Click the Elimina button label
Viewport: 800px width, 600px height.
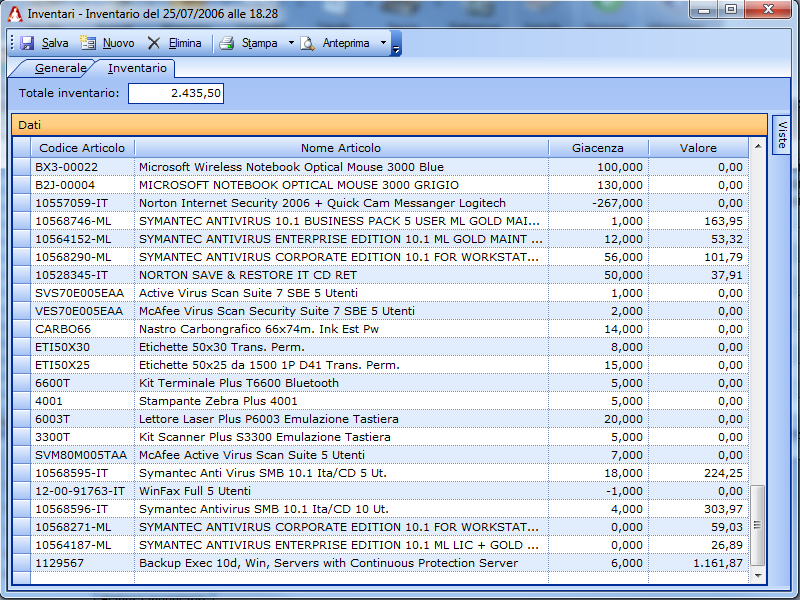tap(185, 43)
